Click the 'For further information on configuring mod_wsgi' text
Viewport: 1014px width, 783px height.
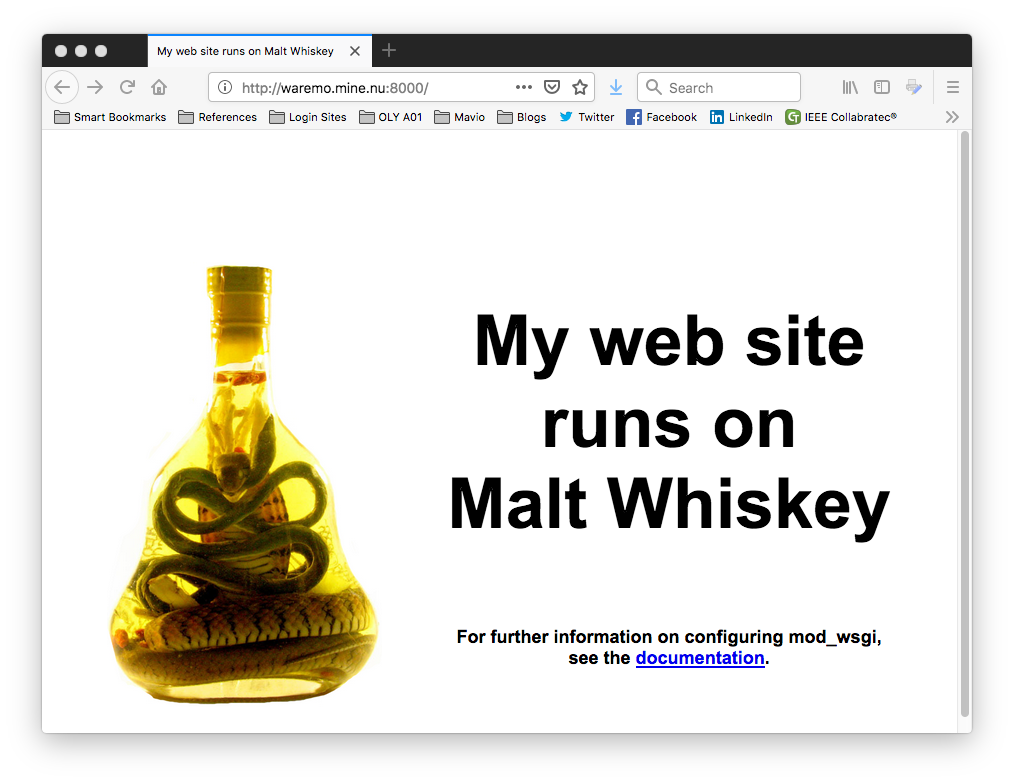pos(669,637)
